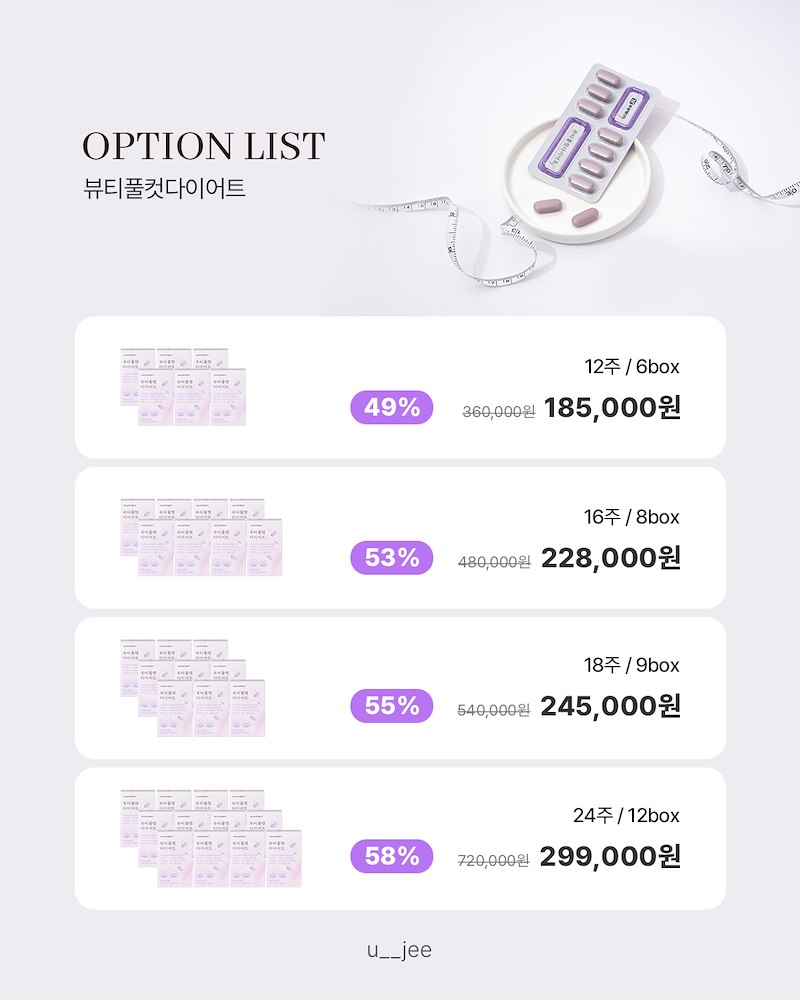Click the 12주 / 6box option label

(x=632, y=367)
